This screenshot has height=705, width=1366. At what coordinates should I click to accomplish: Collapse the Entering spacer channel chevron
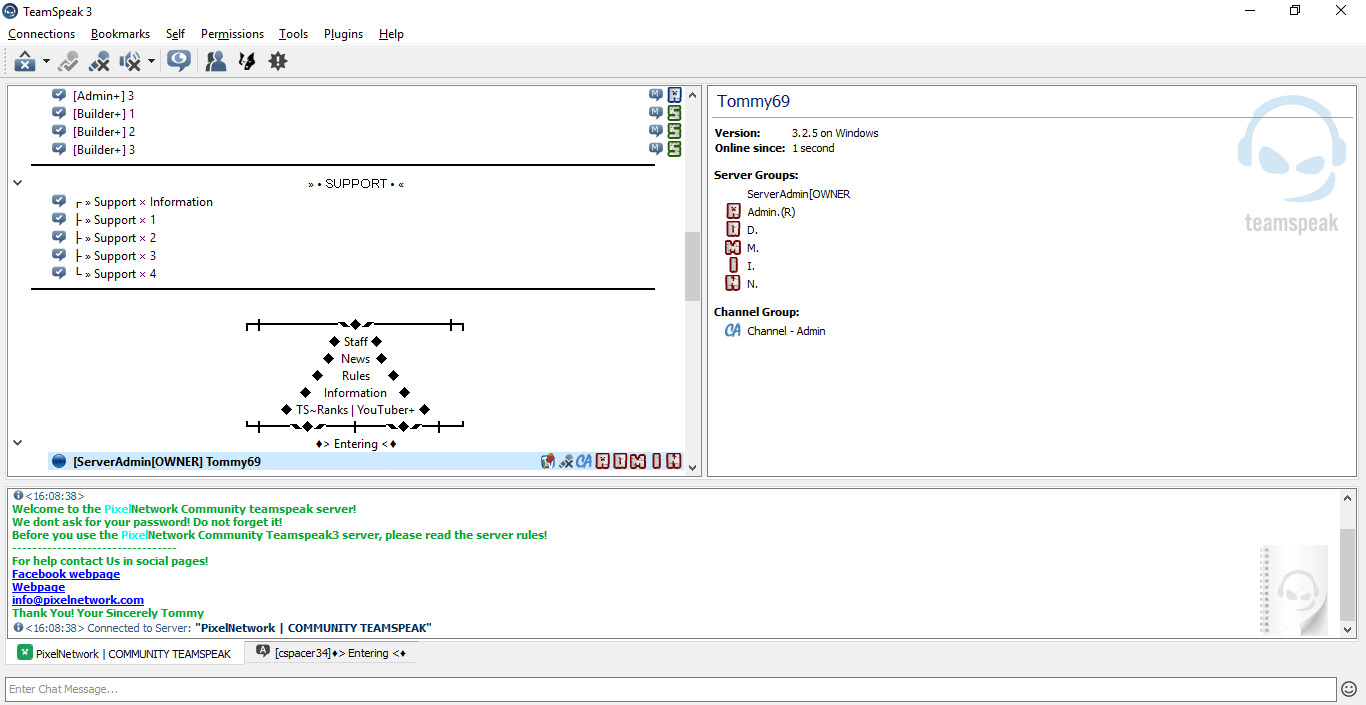click(x=17, y=442)
